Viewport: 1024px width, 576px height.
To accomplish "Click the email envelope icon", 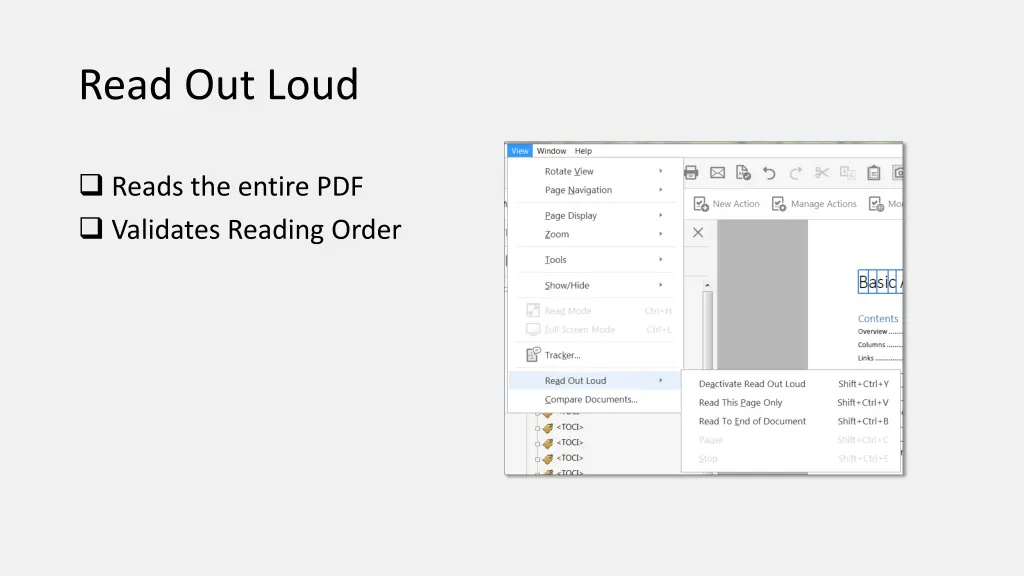I will 717,173.
